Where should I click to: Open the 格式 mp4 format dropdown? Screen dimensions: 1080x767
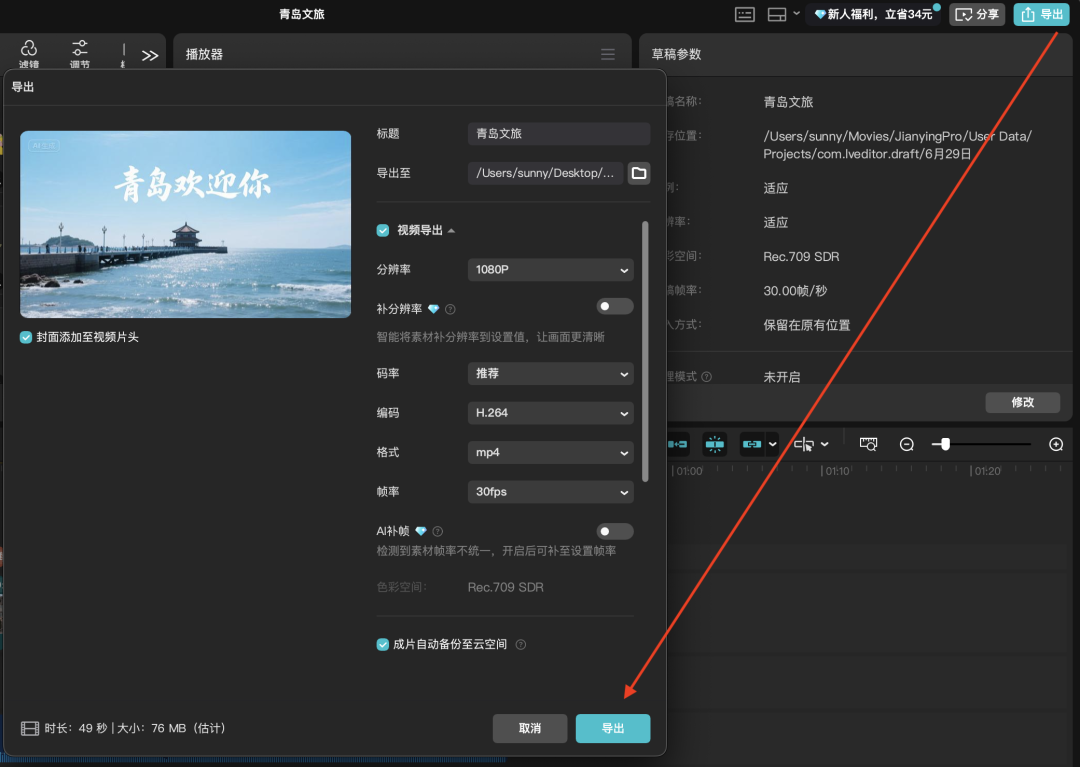(550, 452)
